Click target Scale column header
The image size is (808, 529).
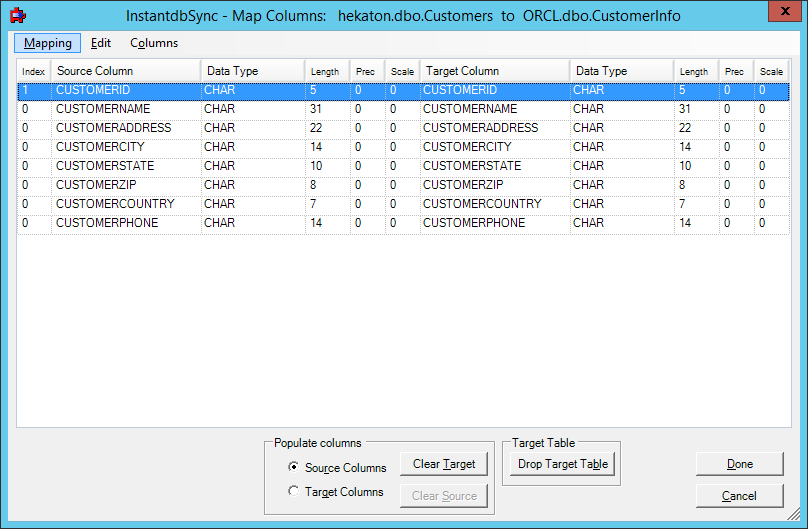tap(771, 71)
